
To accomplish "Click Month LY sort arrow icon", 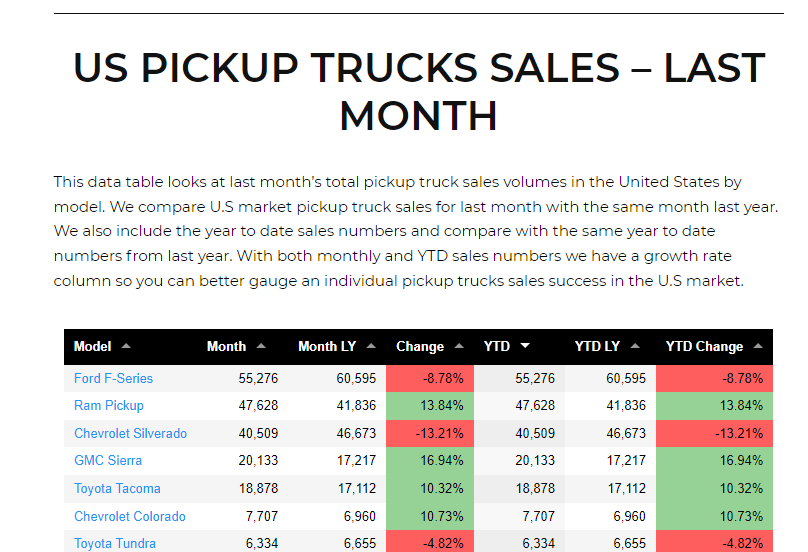I will [371, 346].
